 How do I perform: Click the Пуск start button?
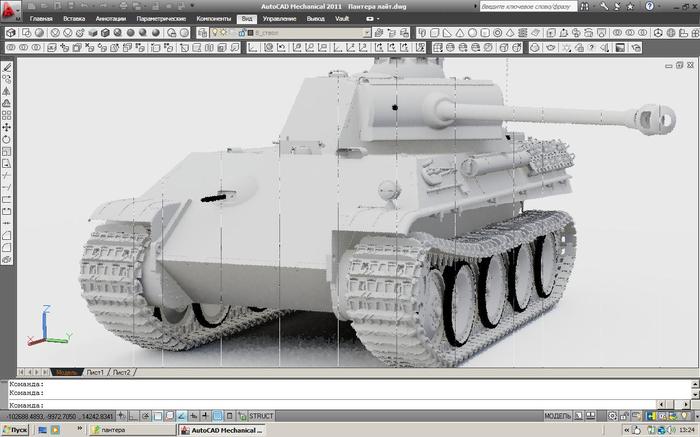coord(17,429)
